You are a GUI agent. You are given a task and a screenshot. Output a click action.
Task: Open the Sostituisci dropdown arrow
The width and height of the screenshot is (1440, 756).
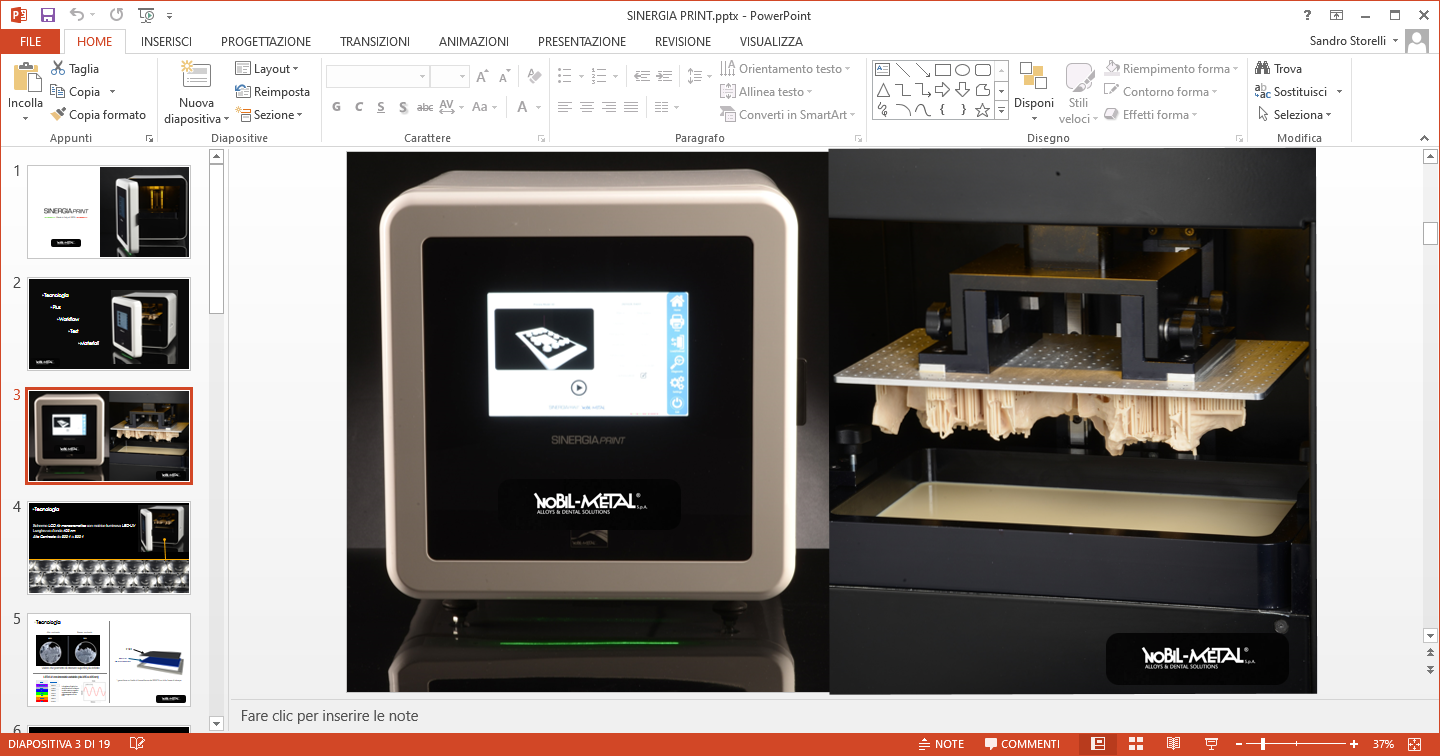coord(1339,92)
